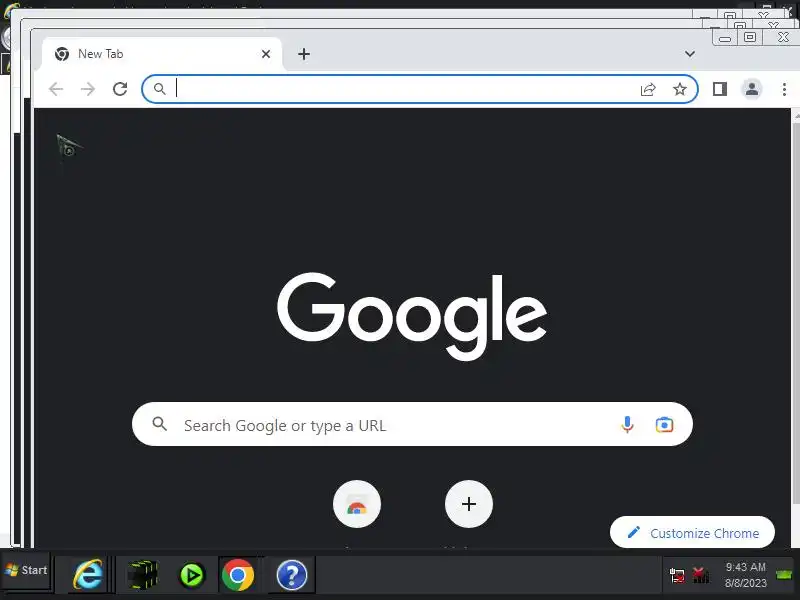Image resolution: width=800 pixels, height=600 pixels.
Task: Open the black and yellow cube taskbar icon
Action: (x=142, y=575)
